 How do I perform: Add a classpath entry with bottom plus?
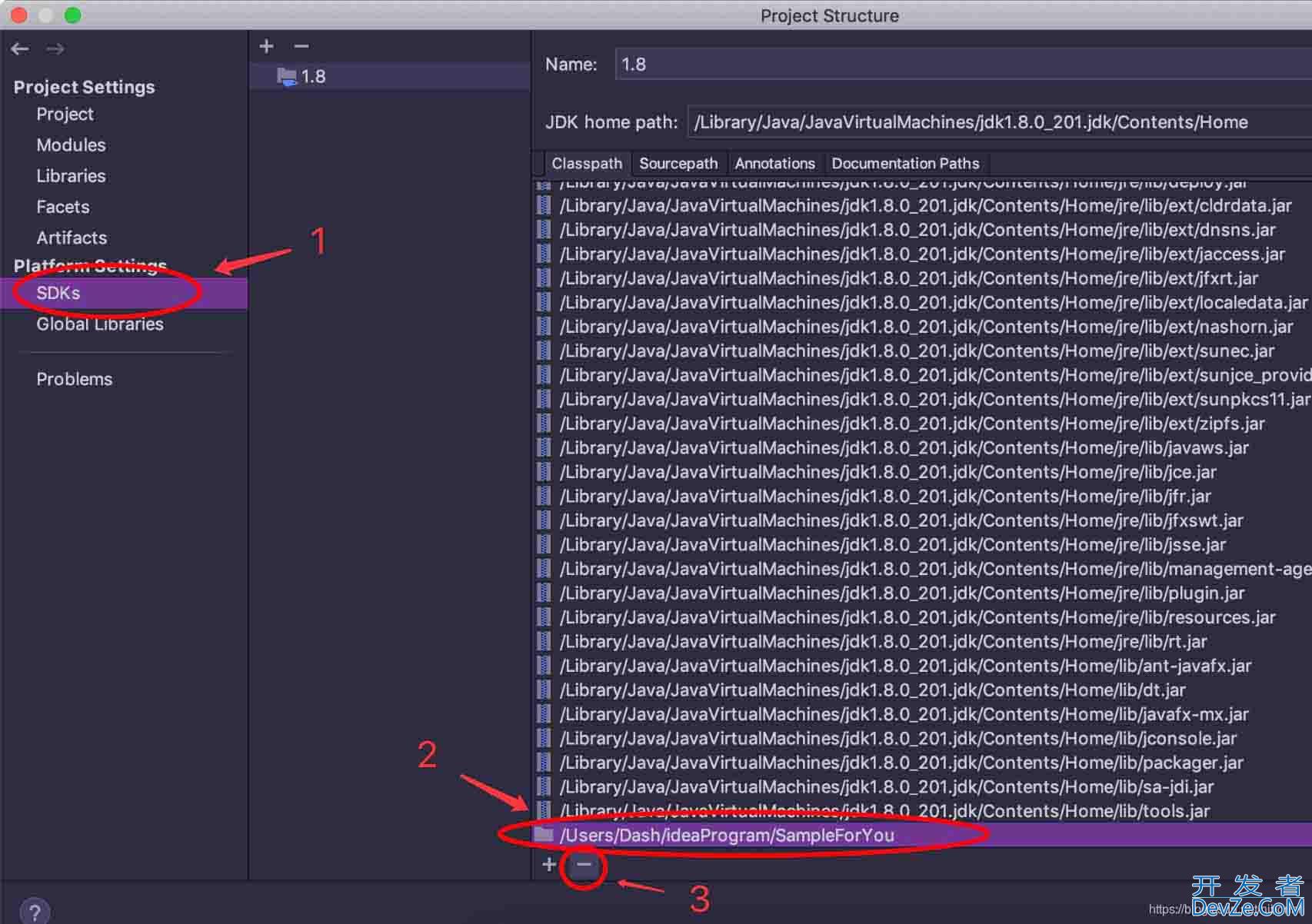point(549,864)
